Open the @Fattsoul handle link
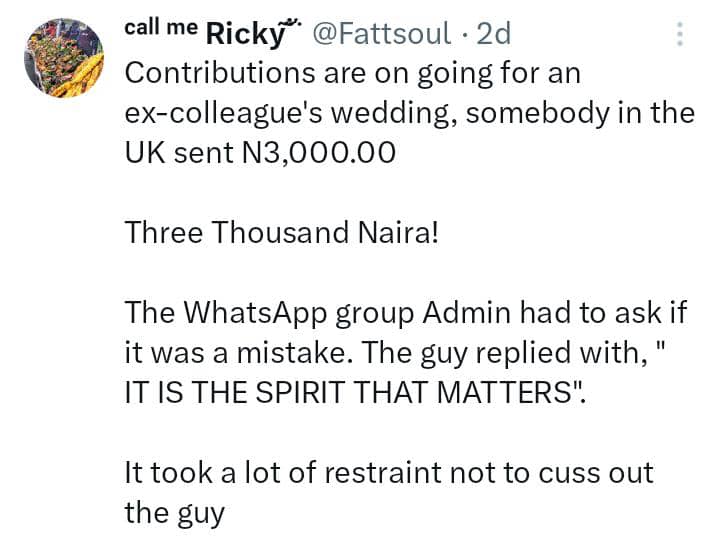 (x=382, y=33)
